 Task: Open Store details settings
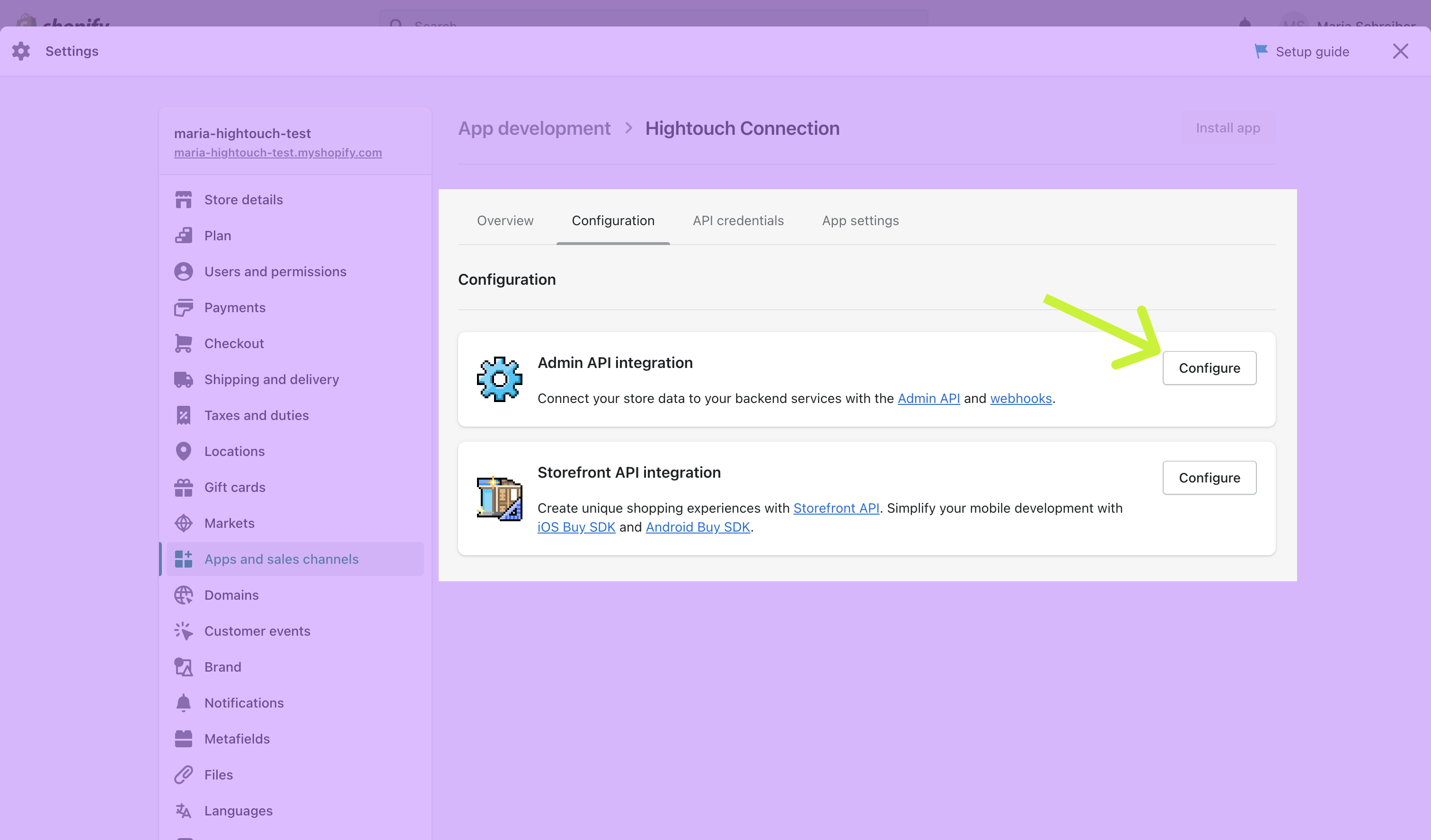(x=295, y=200)
